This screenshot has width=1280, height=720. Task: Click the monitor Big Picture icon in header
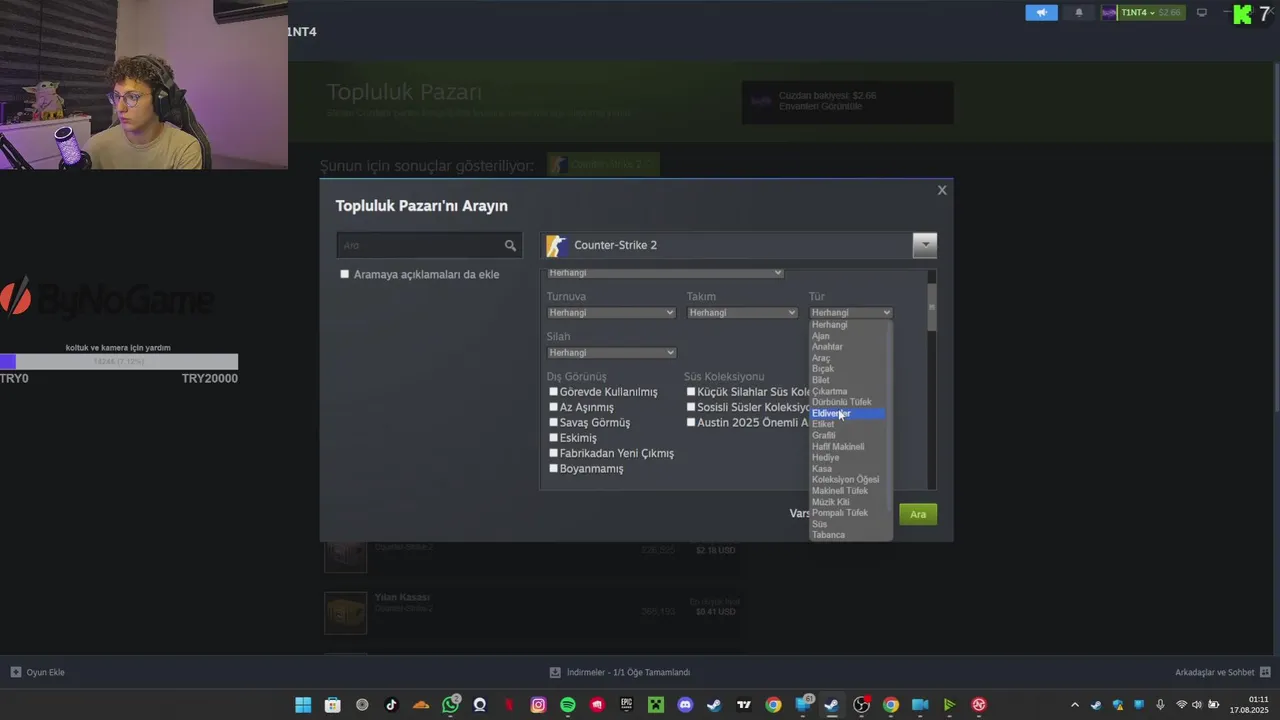coord(1202,13)
